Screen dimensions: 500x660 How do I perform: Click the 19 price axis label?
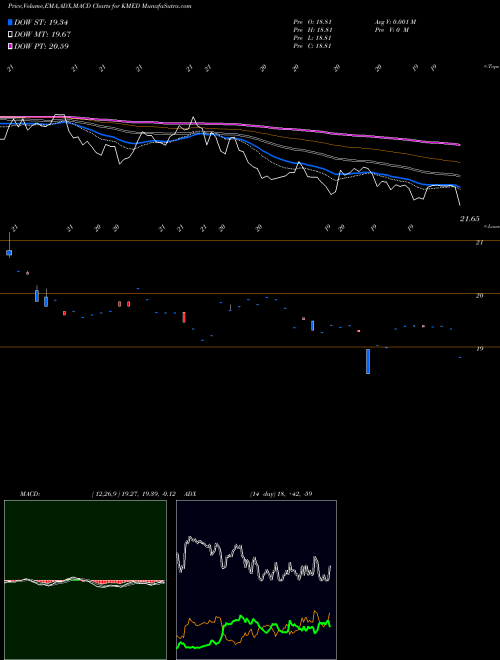click(479, 349)
